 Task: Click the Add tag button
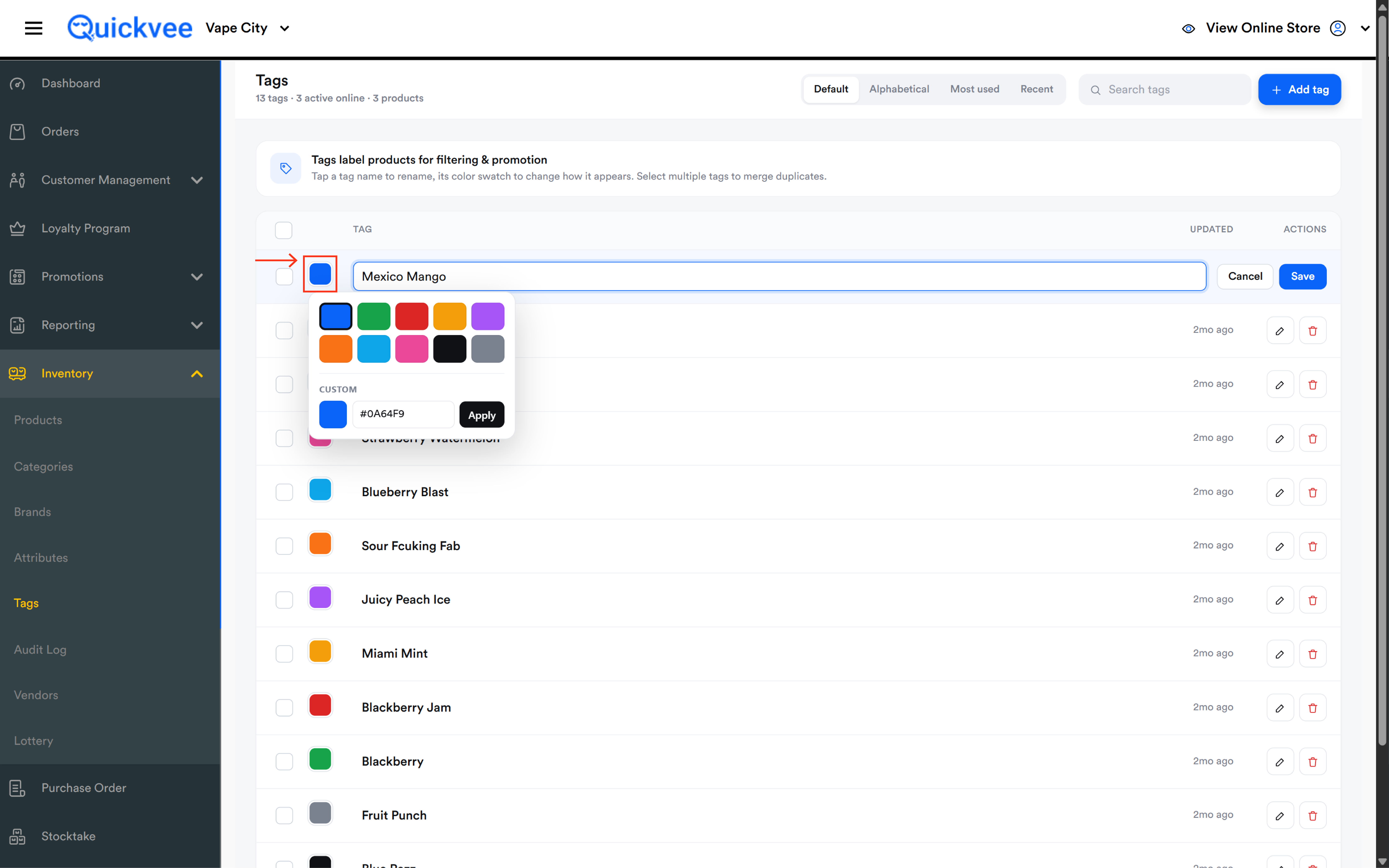1299,90
